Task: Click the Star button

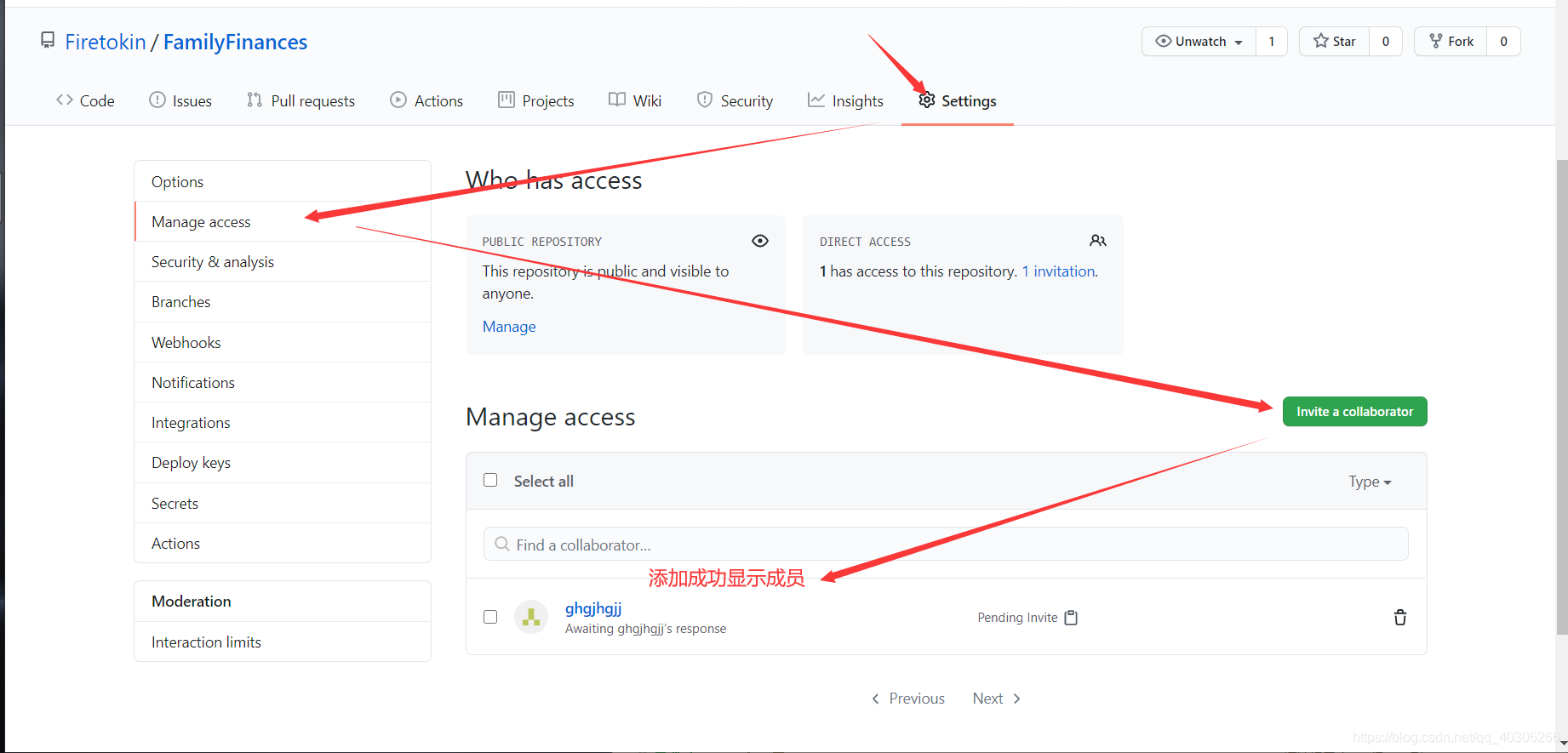Action: 1334,42
